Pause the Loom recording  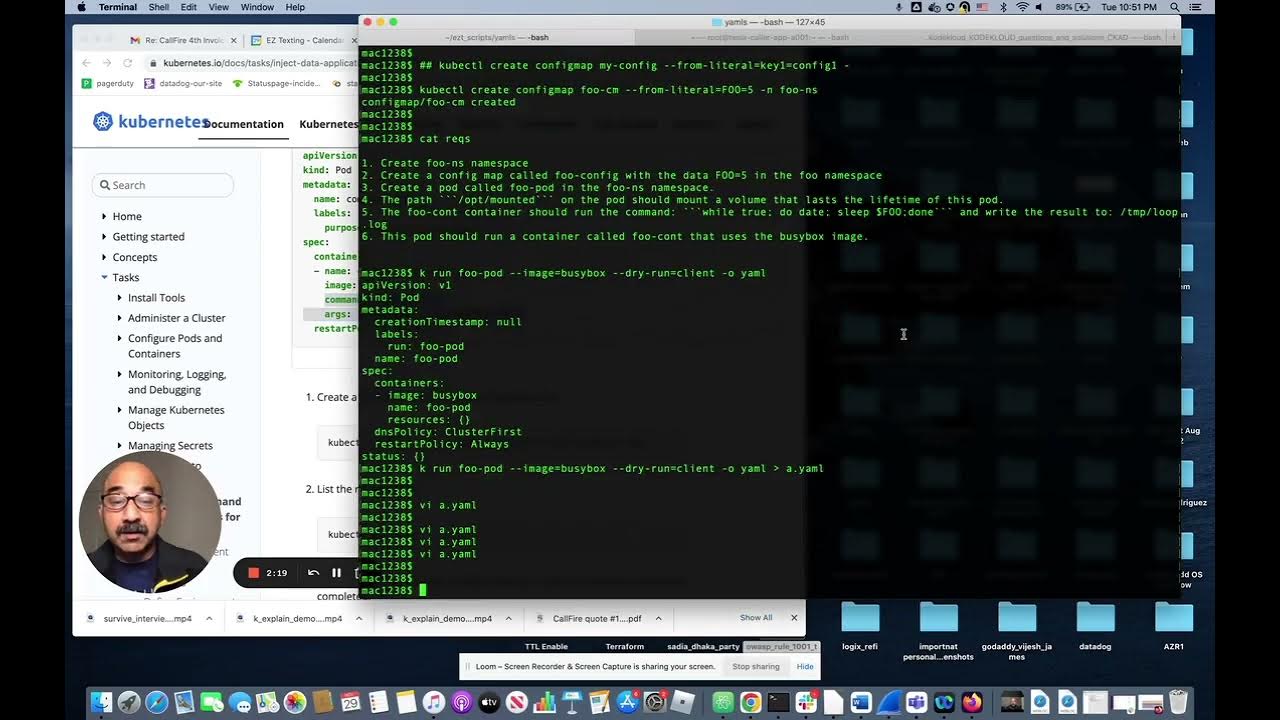tap(336, 573)
